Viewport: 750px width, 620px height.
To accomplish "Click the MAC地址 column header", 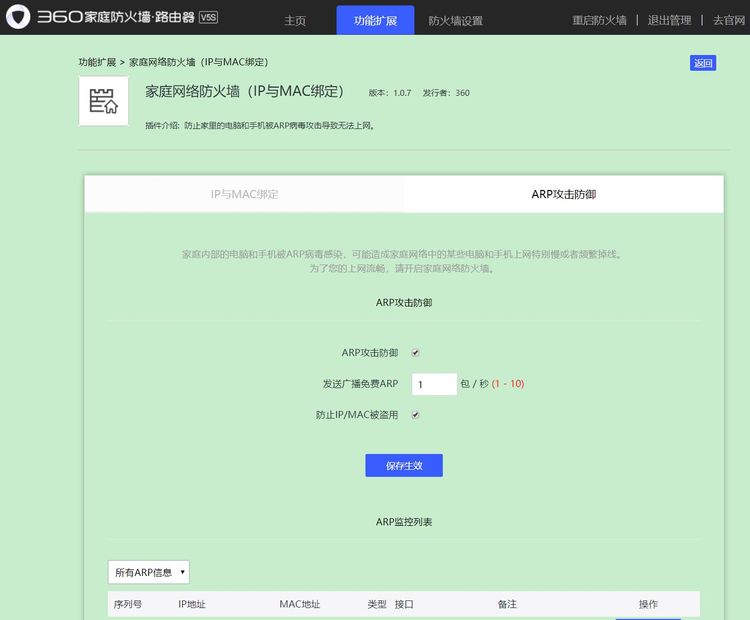I will point(299,604).
